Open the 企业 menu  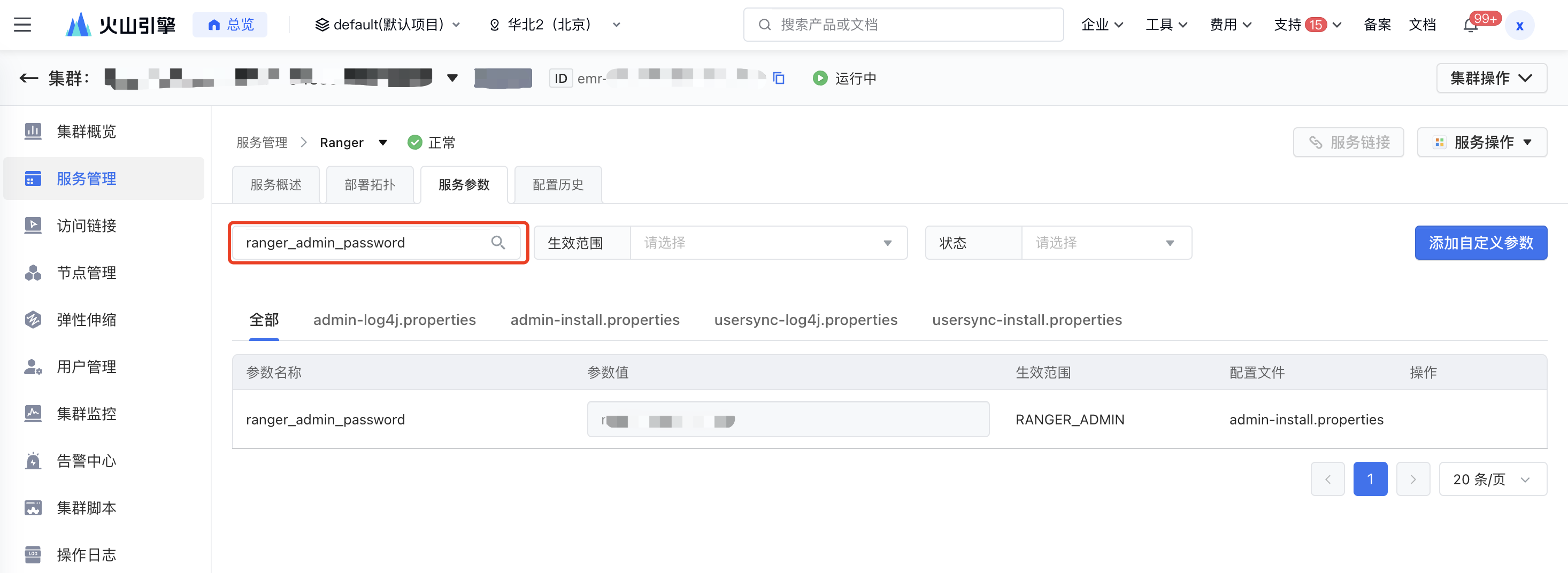click(x=1102, y=25)
